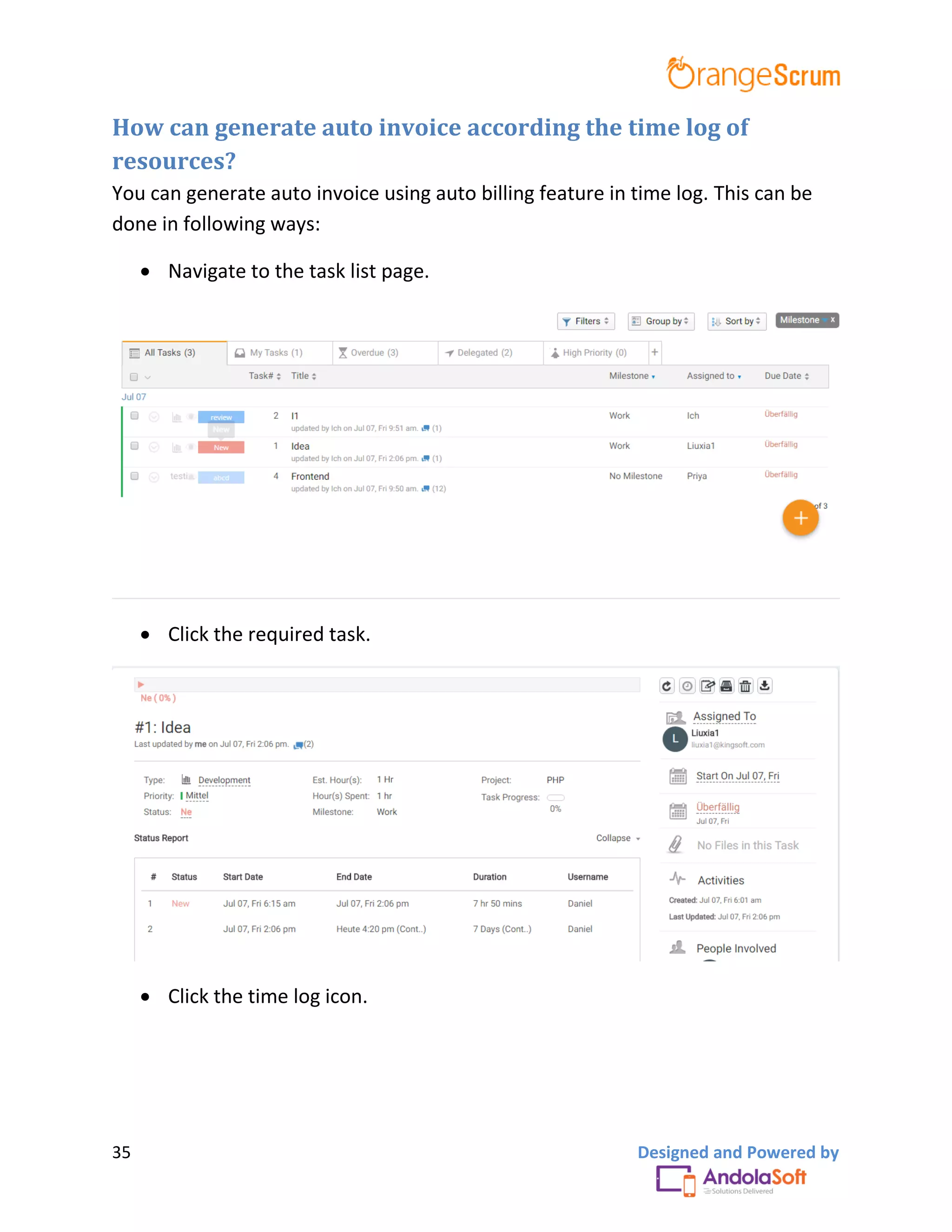This screenshot has width=952, height=1232.
Task: Tick the checkbox for task I1
Action: 134,416
